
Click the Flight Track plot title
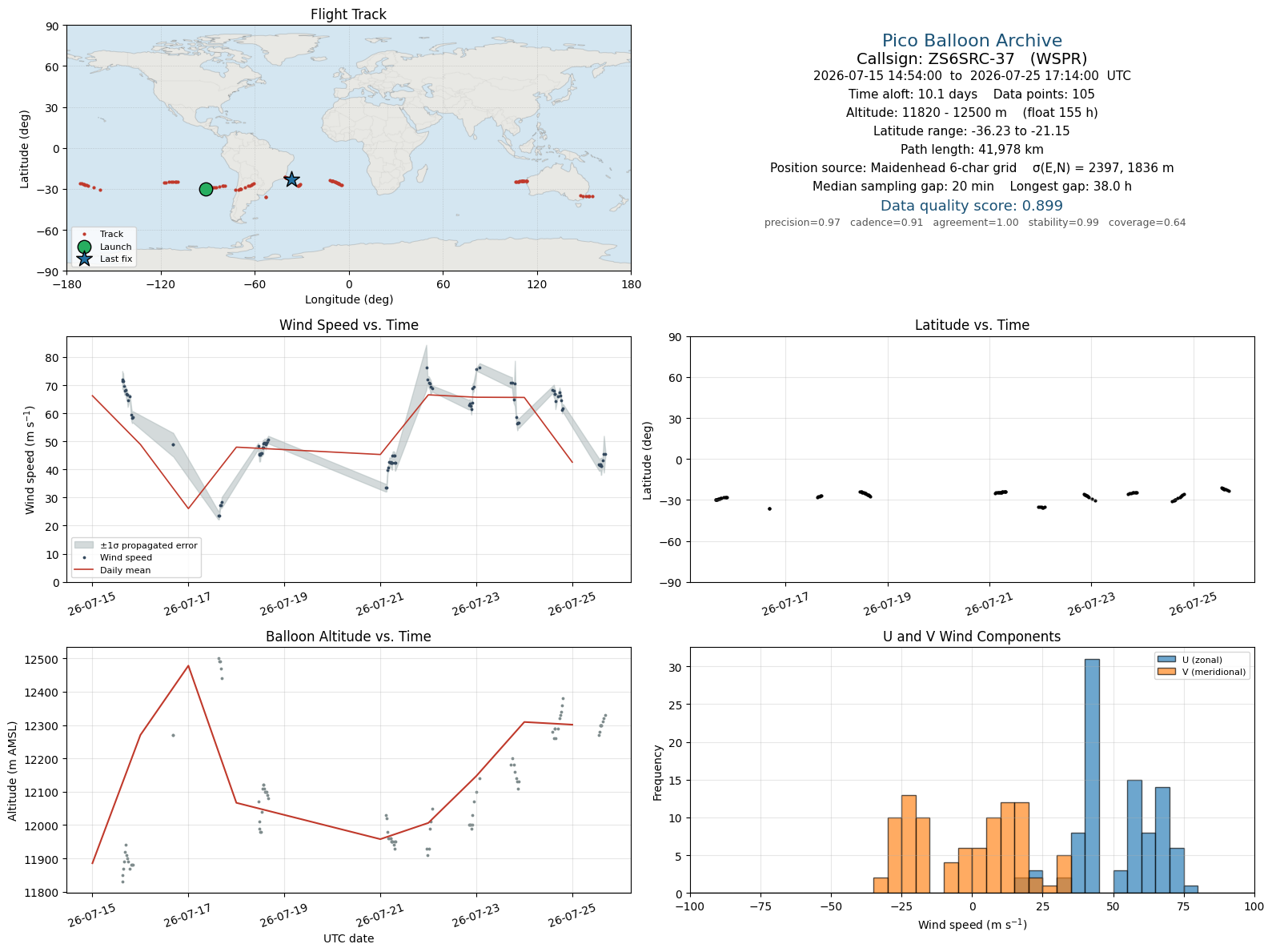(348, 14)
